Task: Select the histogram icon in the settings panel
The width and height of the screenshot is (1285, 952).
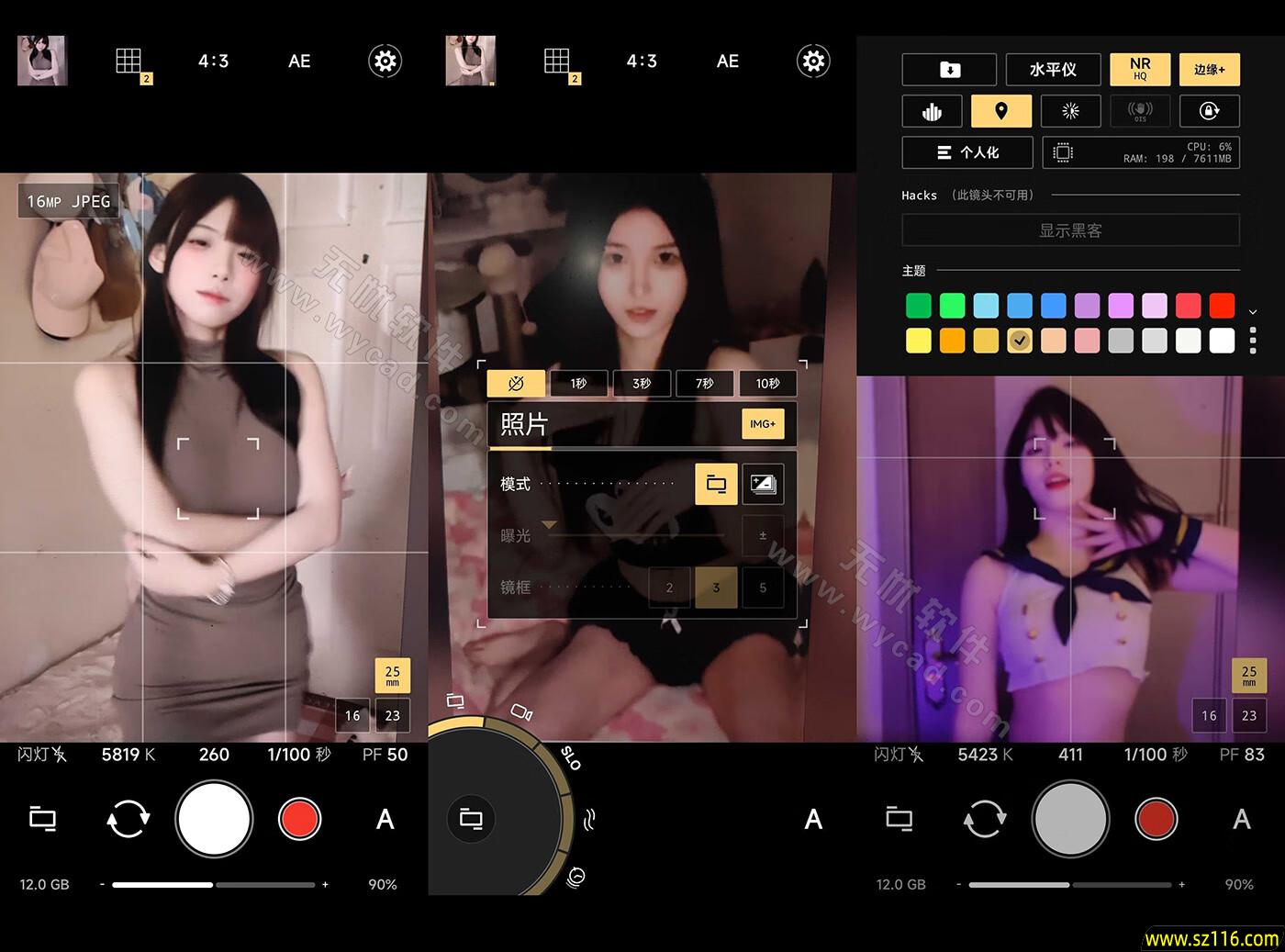Action: pyautogui.click(x=931, y=110)
